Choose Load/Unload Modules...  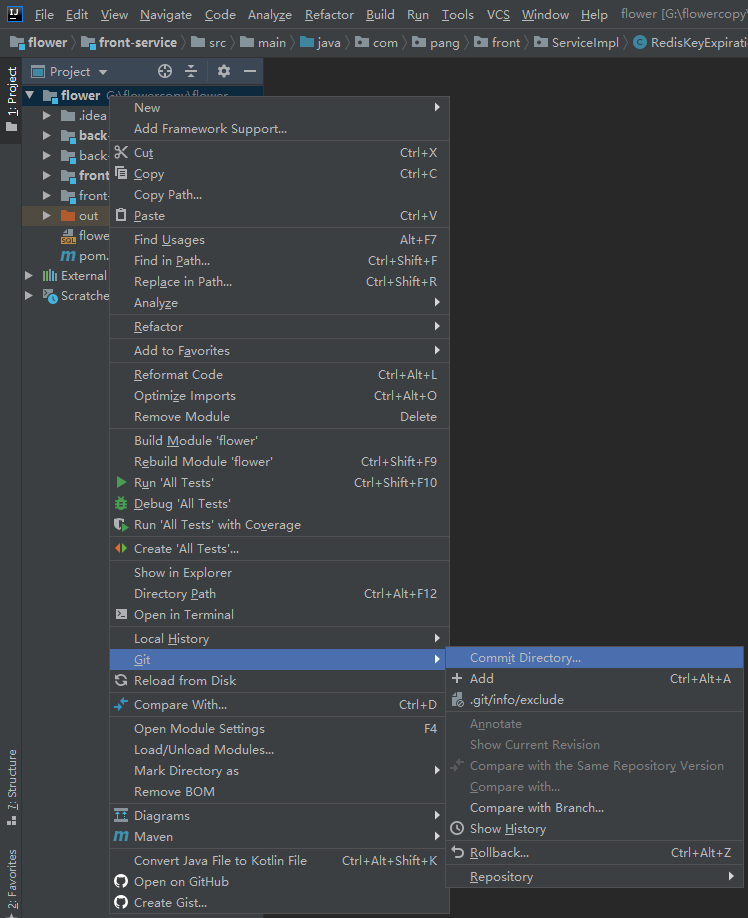(x=279, y=749)
